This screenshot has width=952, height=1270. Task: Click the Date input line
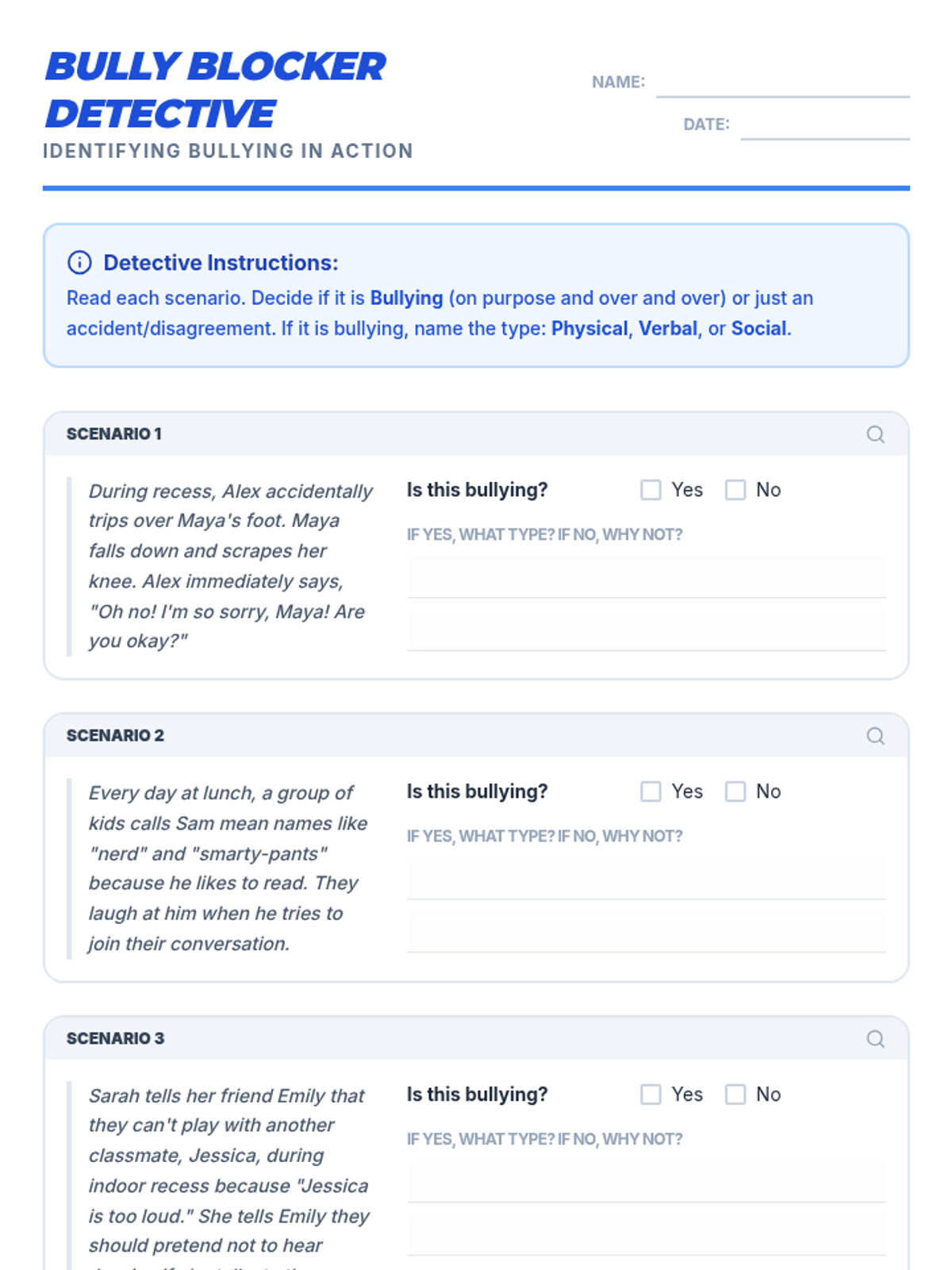point(825,125)
